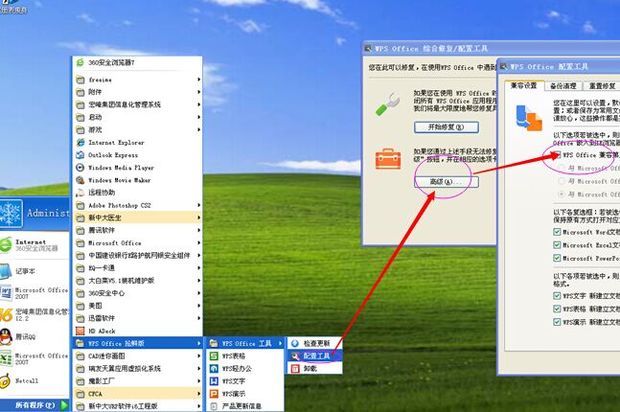Open Microsoft Office Word 2007 shortcut
Screen dimensions: 620x412
34,293
